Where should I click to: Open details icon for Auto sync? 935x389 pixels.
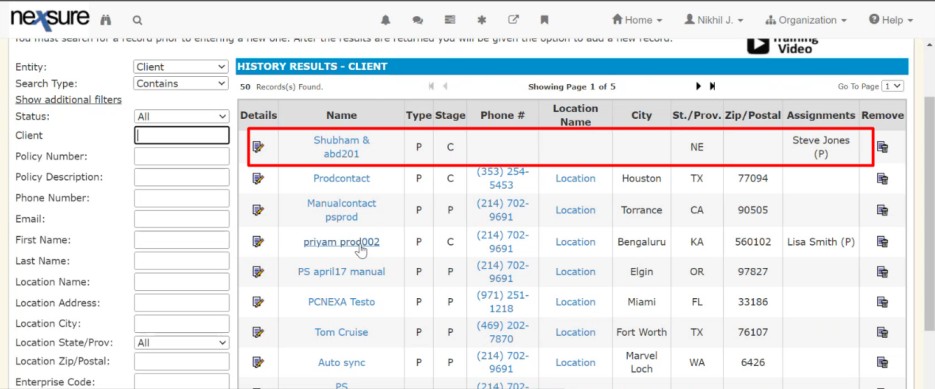click(x=258, y=362)
